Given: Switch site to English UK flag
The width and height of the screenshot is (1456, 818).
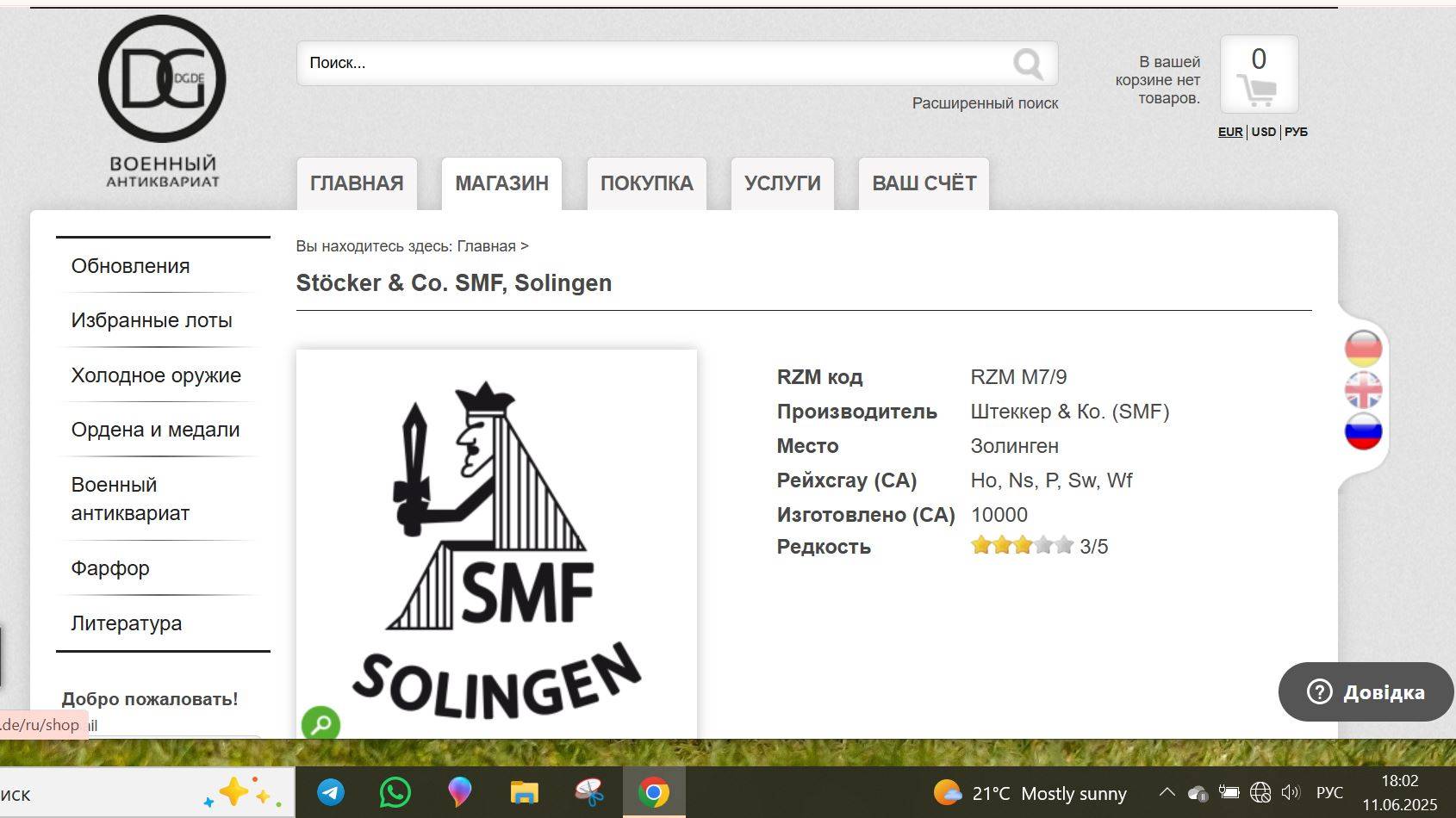Looking at the screenshot, I should tap(1363, 389).
